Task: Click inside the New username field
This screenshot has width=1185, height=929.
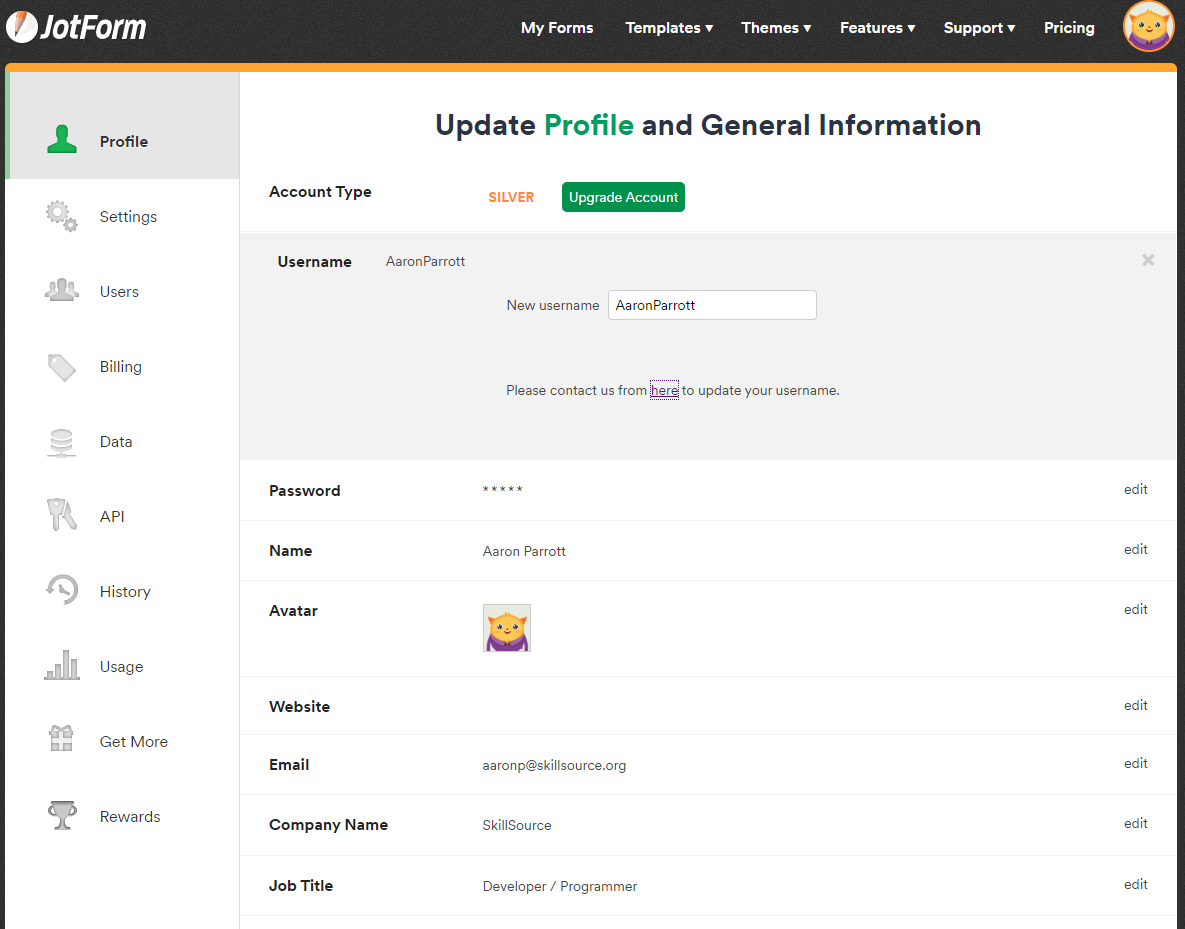Action: click(x=712, y=305)
